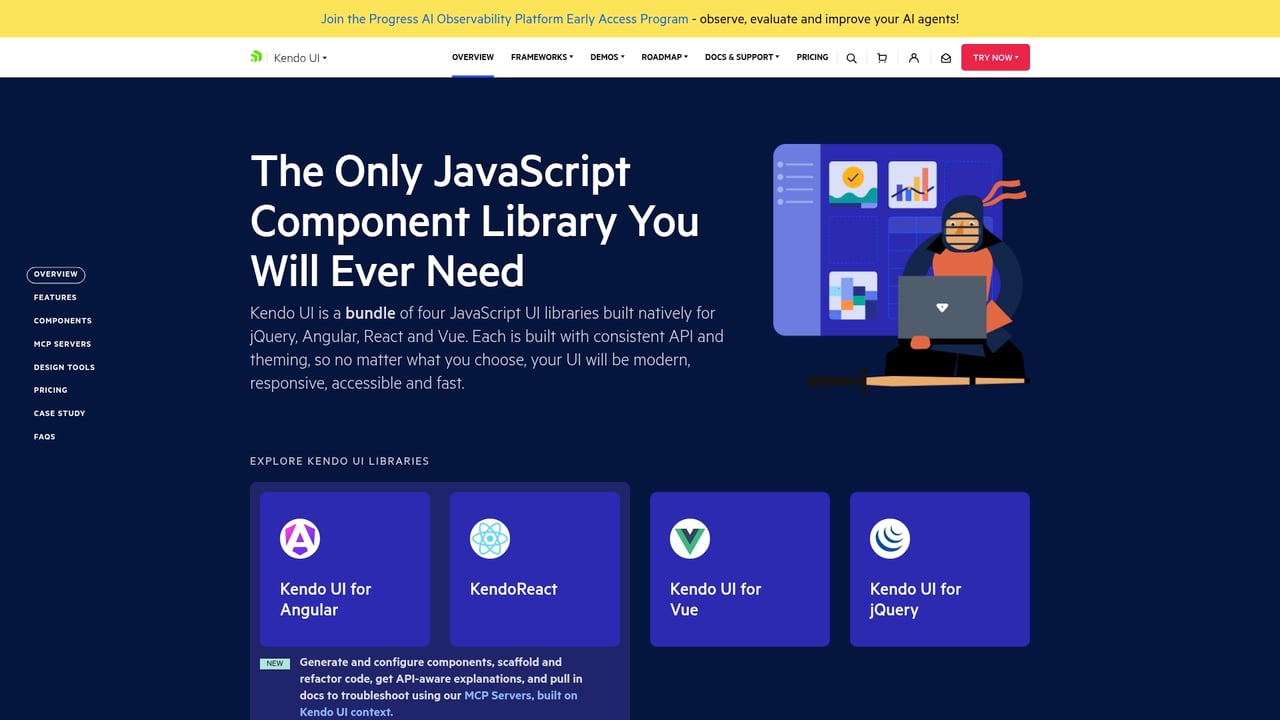This screenshot has height=720, width=1280.
Task: Open PRICING from the navbar
Action: pyautogui.click(x=812, y=57)
